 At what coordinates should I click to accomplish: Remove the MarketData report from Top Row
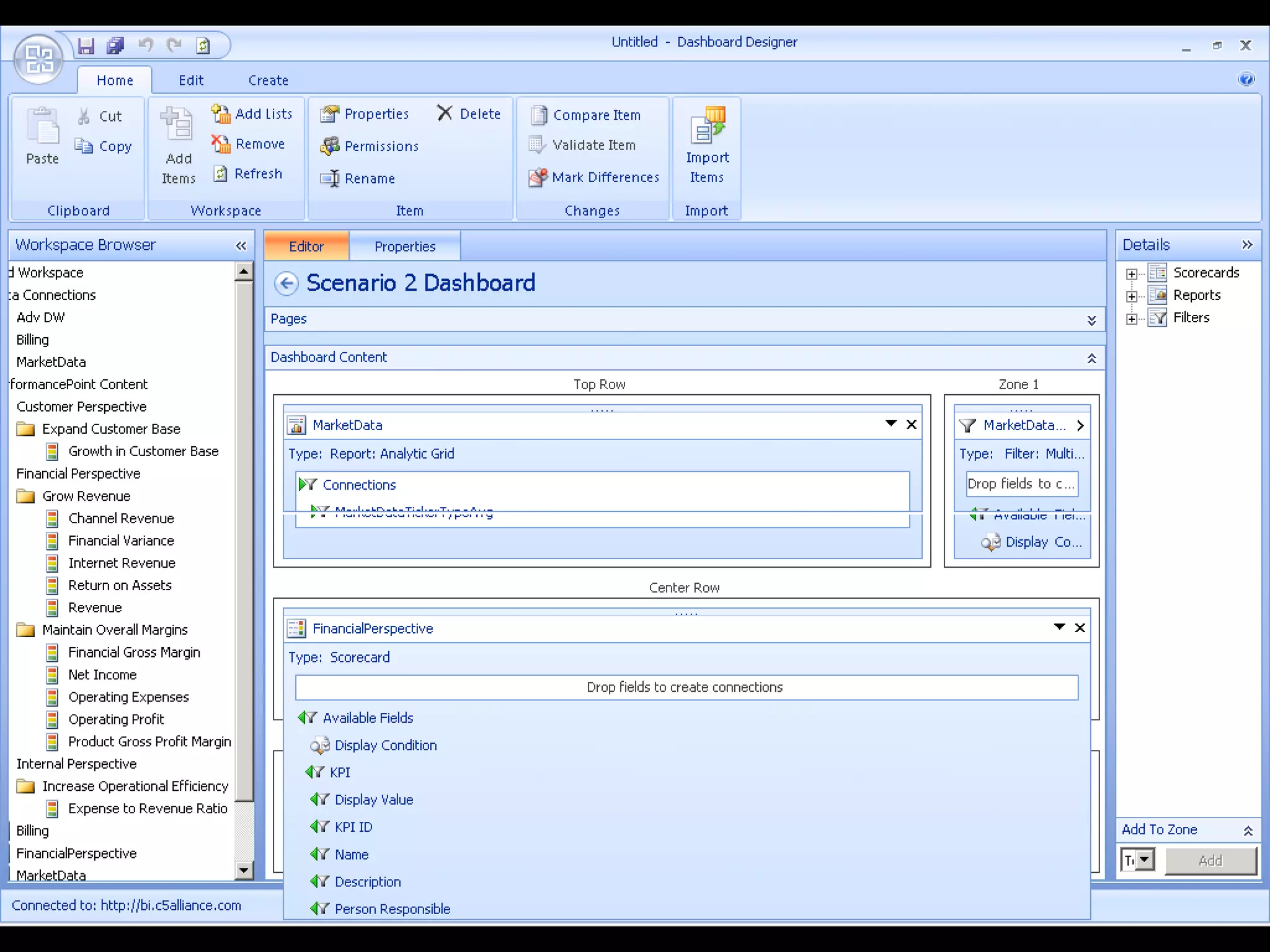click(x=911, y=425)
